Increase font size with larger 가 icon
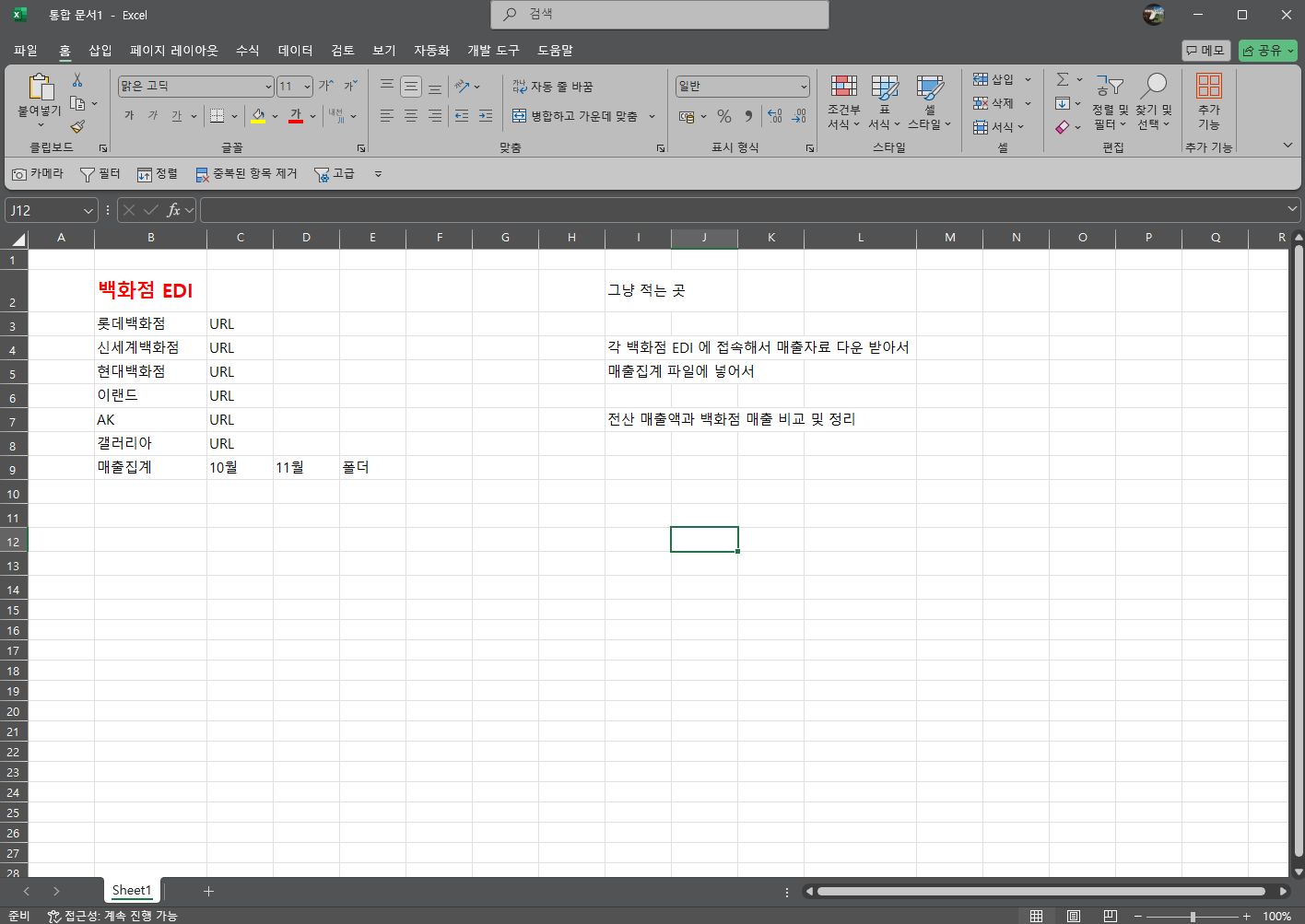The image size is (1305, 924). [326, 86]
